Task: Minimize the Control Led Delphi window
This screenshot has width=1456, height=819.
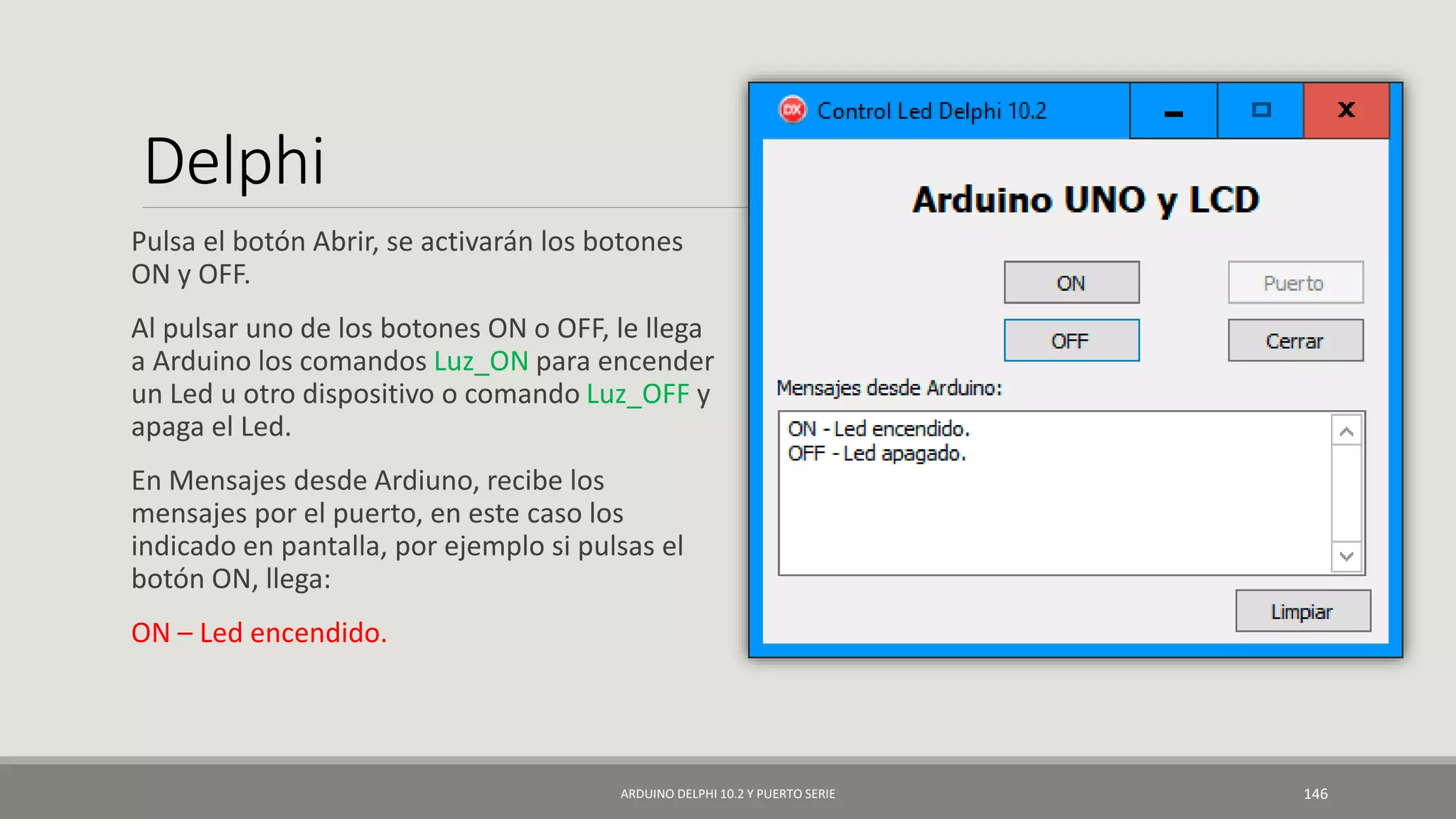Action: point(1173,111)
